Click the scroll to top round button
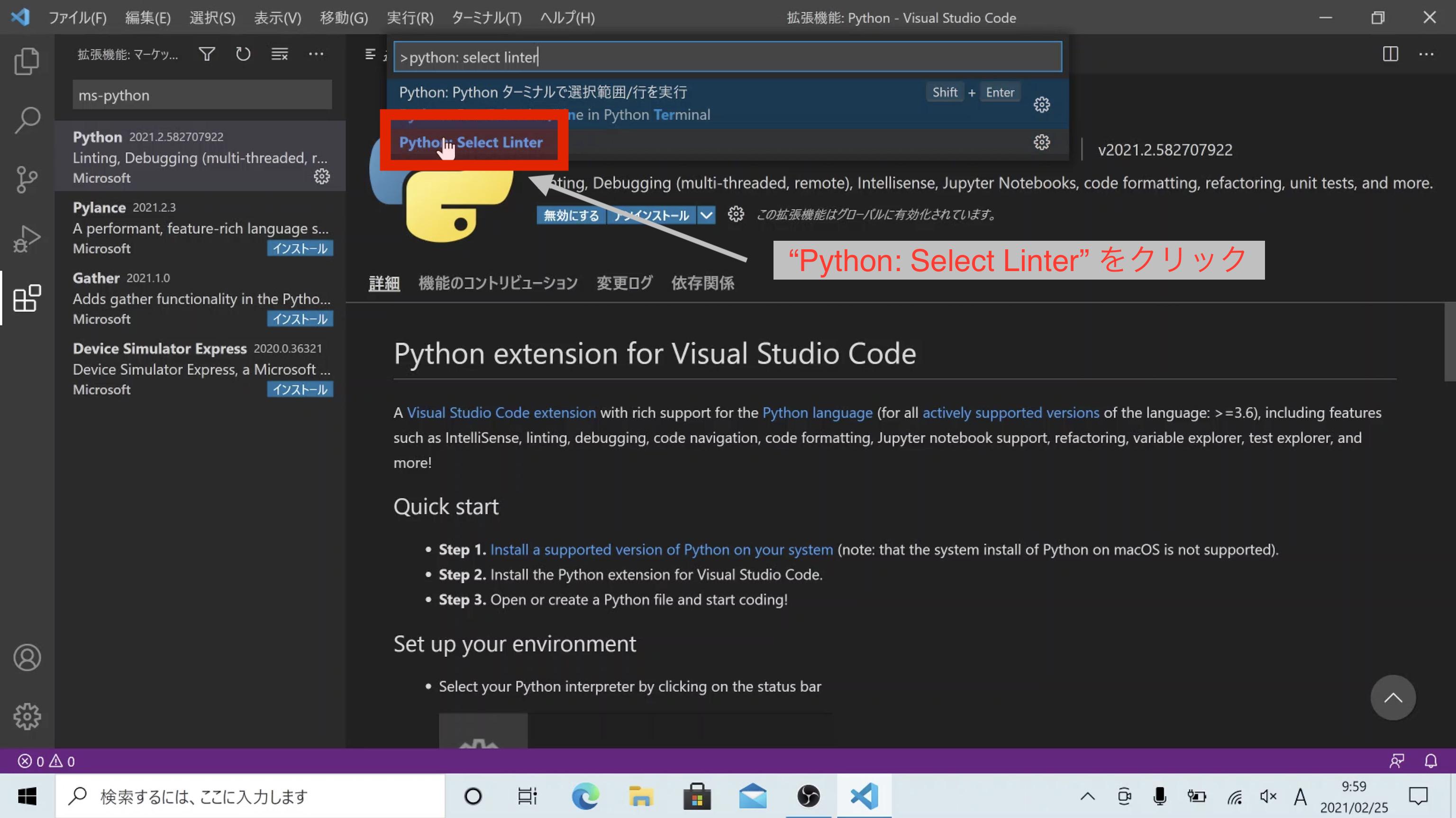The width and height of the screenshot is (1456, 818). 1392,697
